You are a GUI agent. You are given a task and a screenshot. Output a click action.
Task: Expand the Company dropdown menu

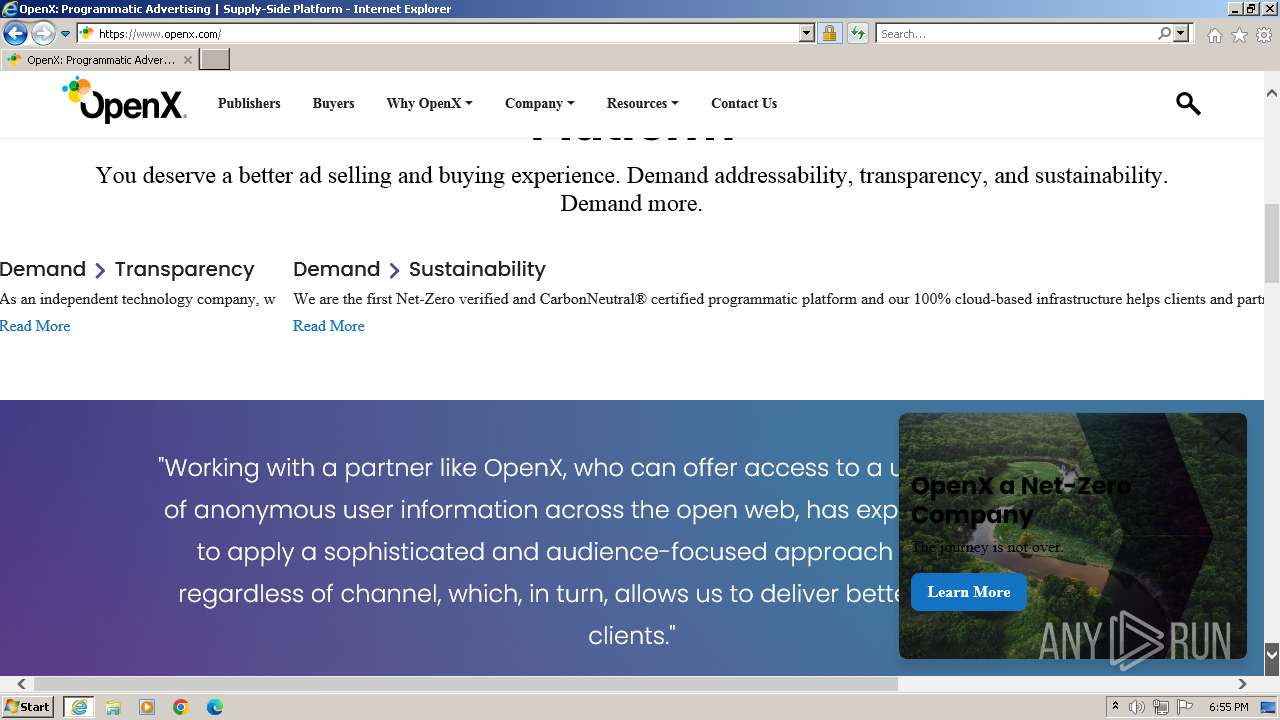[539, 103]
